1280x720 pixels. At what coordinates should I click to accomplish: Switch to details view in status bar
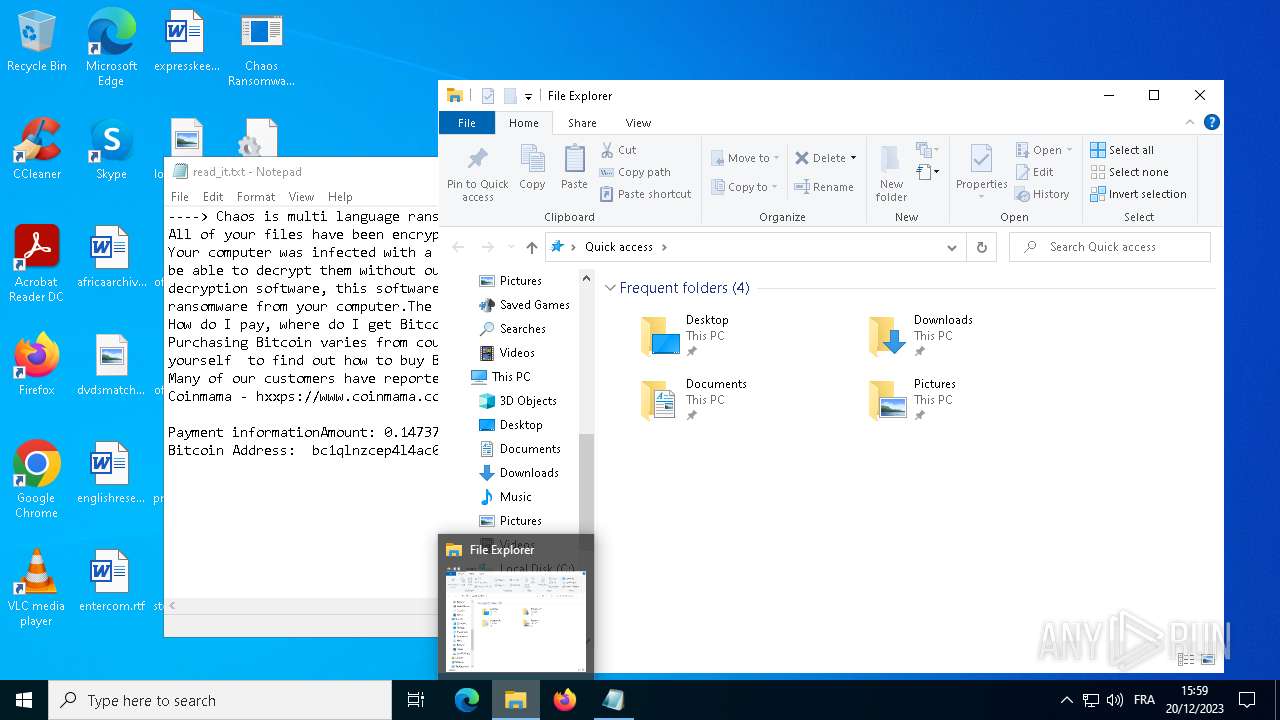[1186, 659]
